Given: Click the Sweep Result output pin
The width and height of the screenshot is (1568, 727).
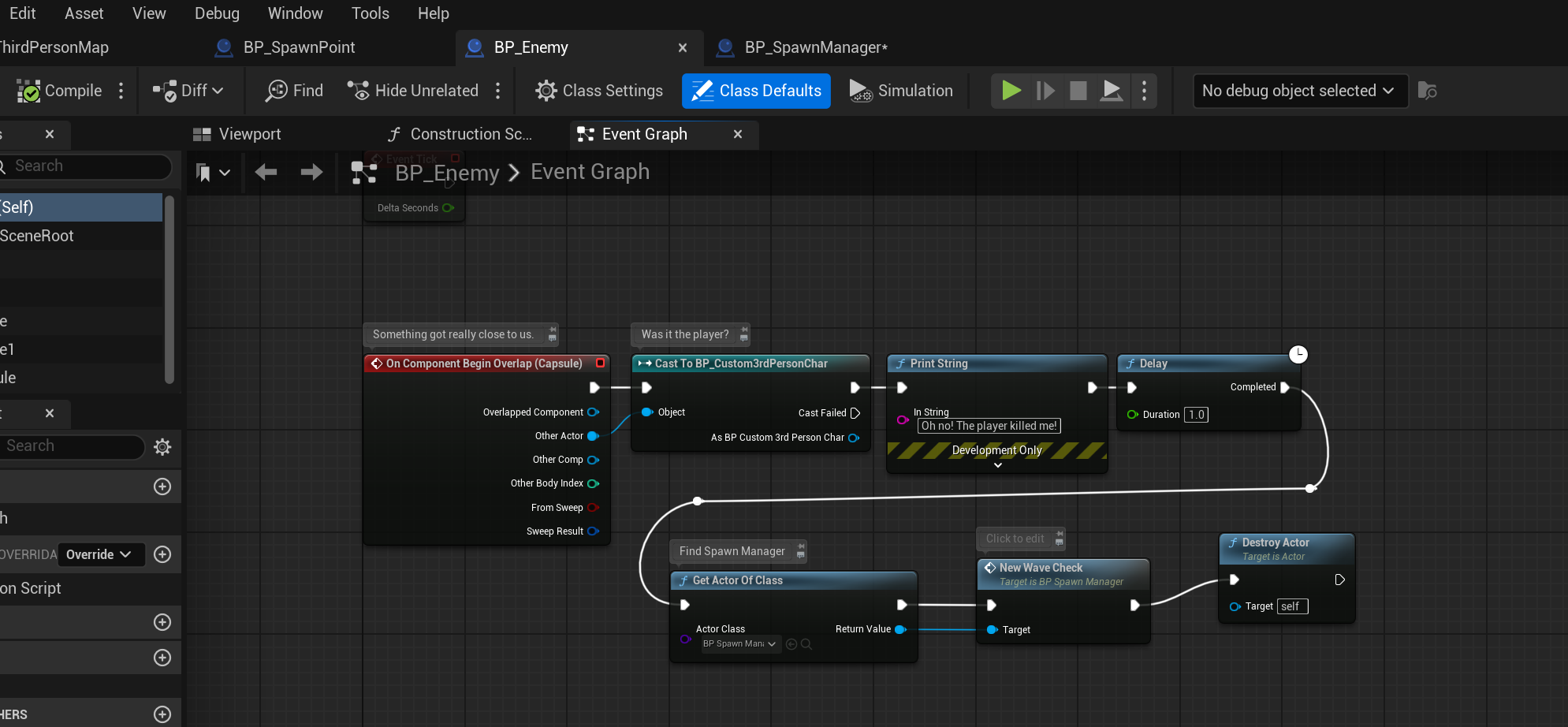Looking at the screenshot, I should 594,531.
